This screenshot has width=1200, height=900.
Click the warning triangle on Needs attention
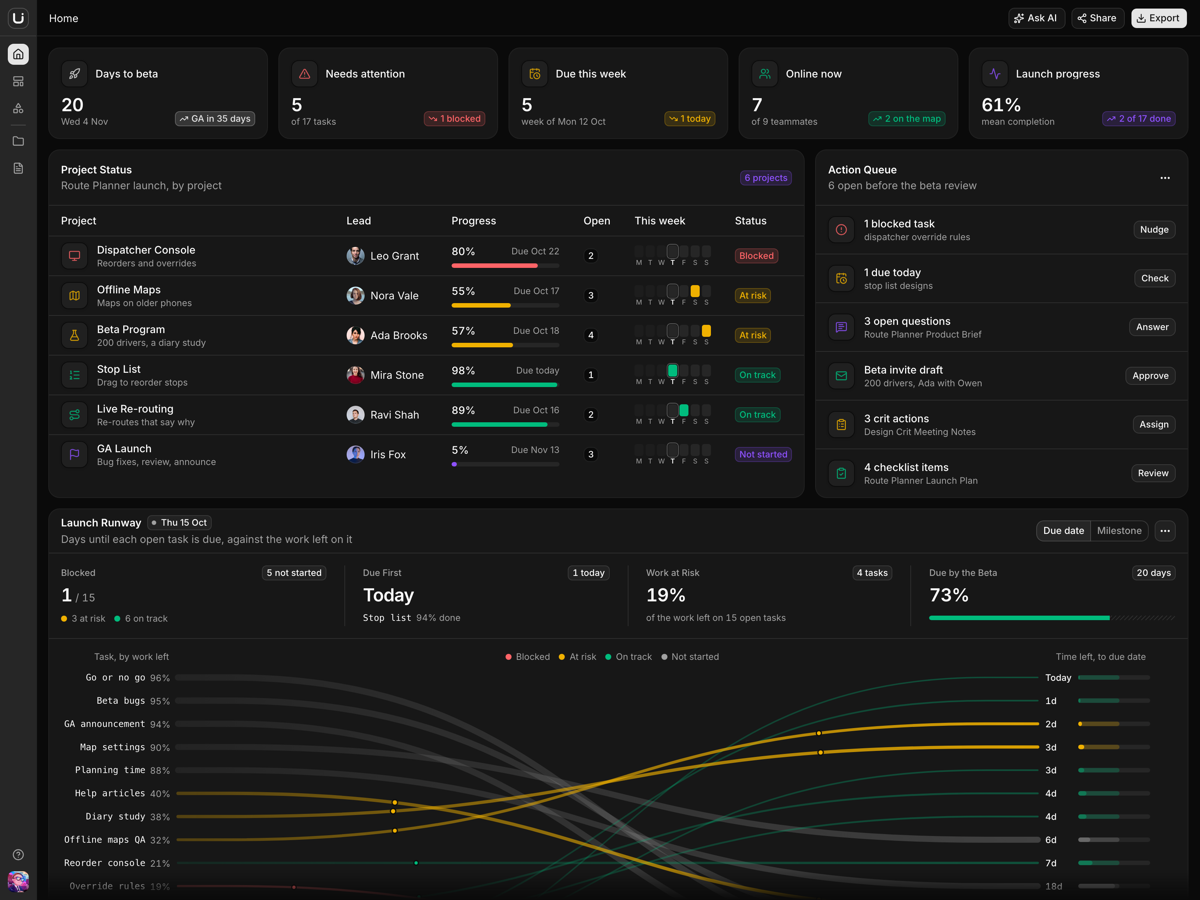305,74
